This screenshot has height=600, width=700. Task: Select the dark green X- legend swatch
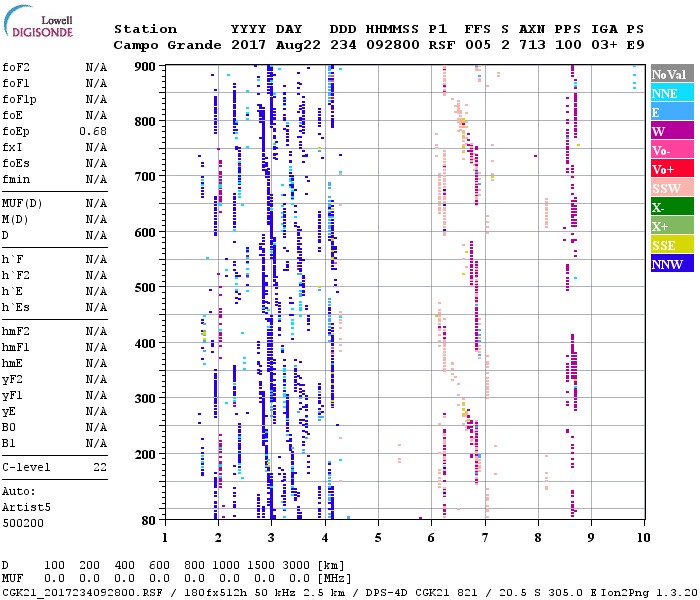669,207
